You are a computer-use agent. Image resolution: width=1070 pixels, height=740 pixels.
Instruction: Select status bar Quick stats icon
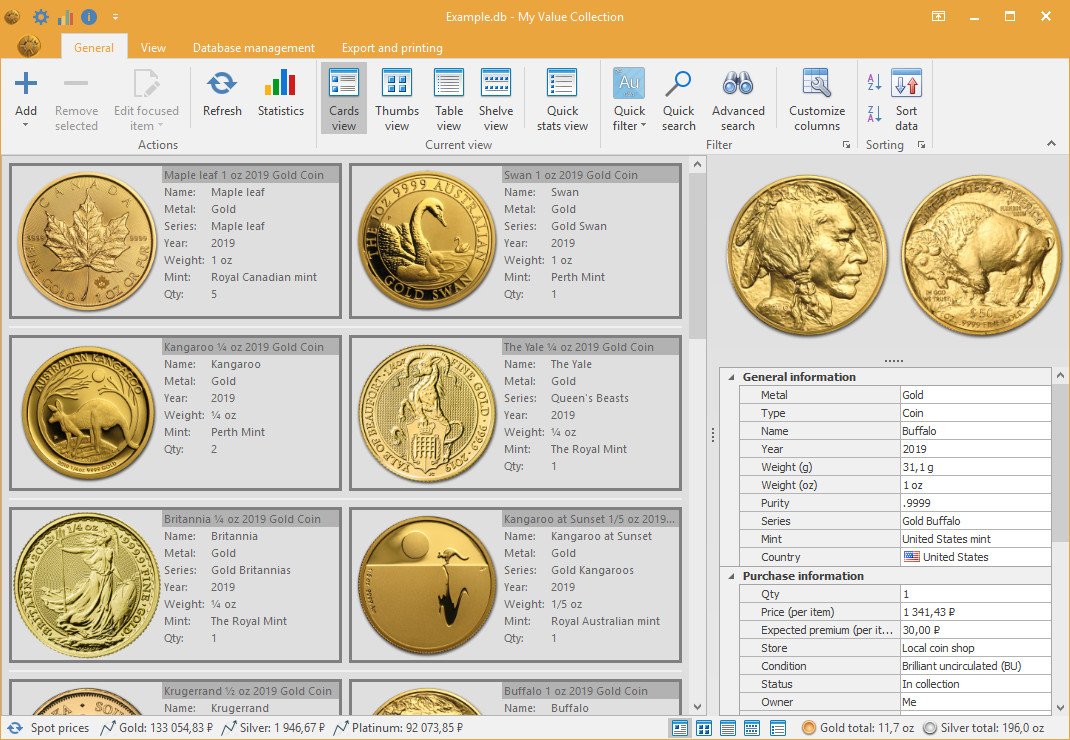(777, 728)
